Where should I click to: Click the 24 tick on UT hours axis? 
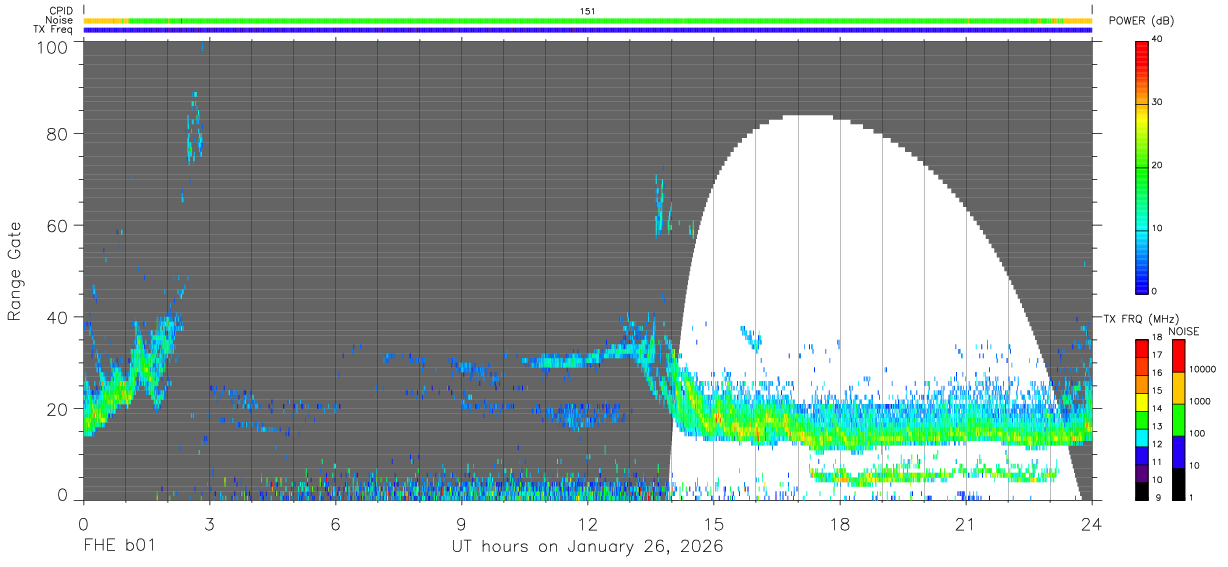pyautogui.click(x=1092, y=523)
